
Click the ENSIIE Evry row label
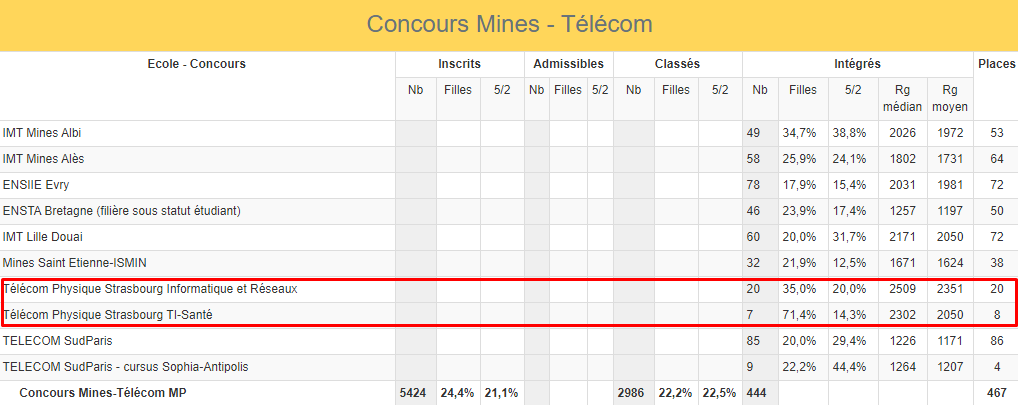[x=36, y=185]
